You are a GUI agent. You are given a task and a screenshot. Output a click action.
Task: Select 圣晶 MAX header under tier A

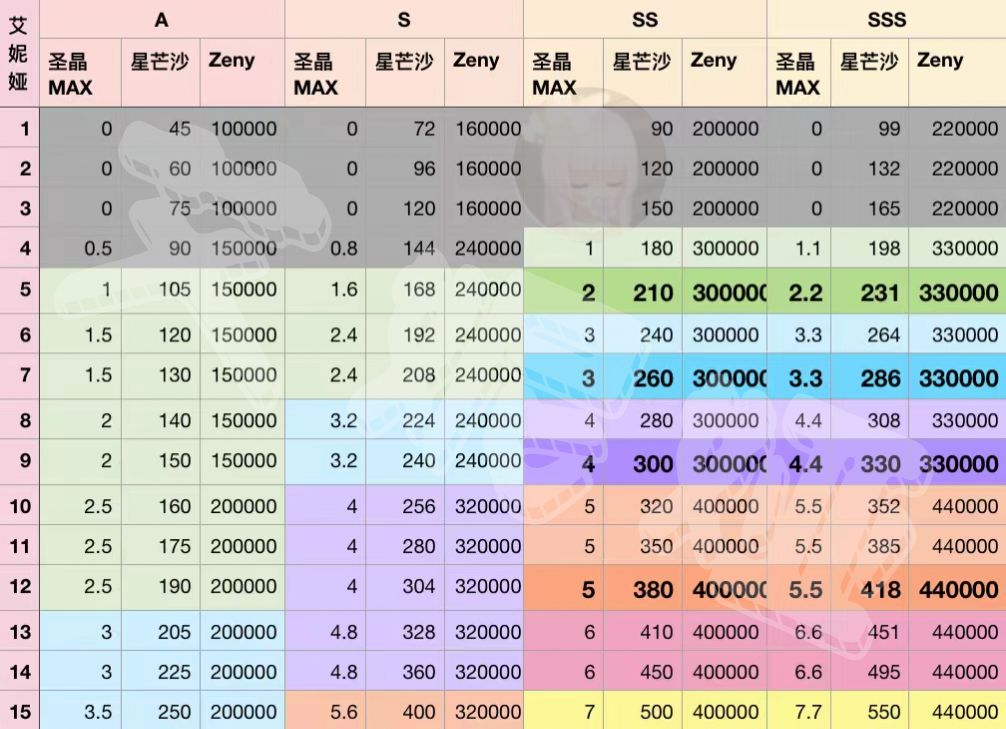pos(80,73)
